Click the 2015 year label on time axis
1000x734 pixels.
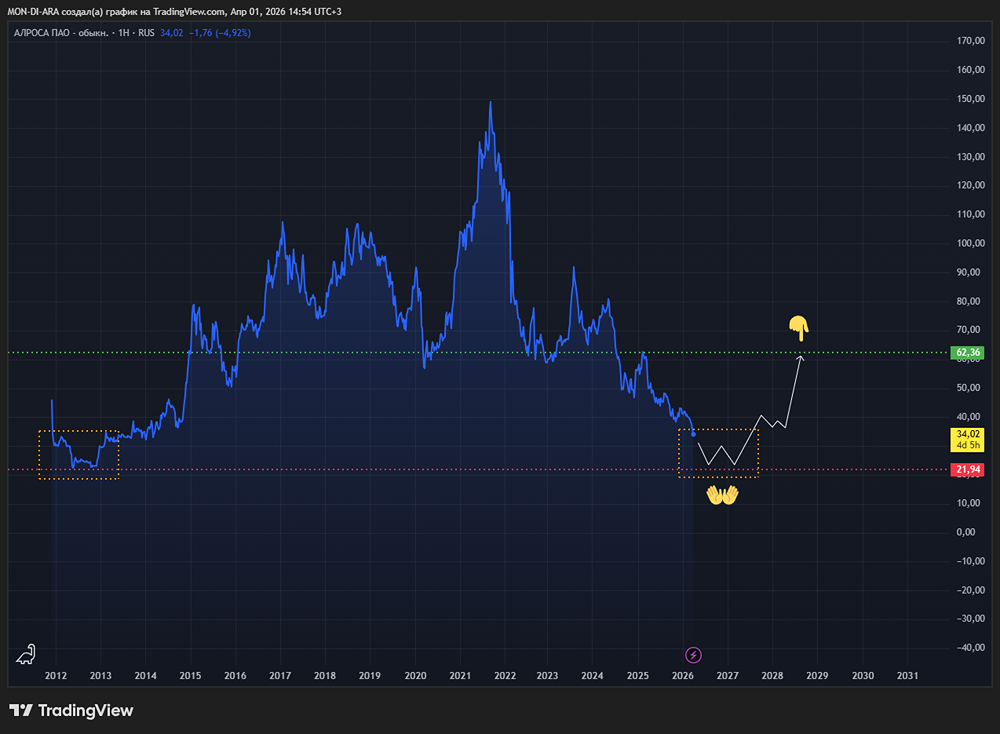tap(190, 676)
